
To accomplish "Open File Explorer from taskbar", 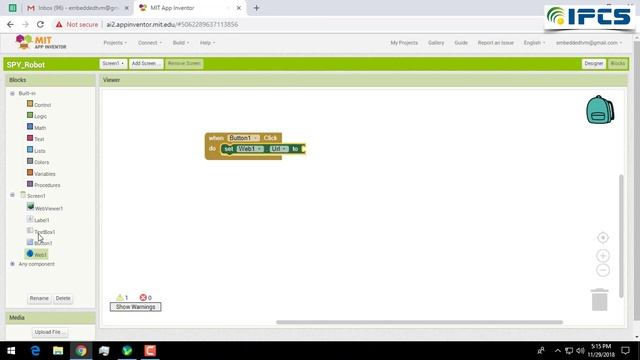I will click(x=58, y=351).
